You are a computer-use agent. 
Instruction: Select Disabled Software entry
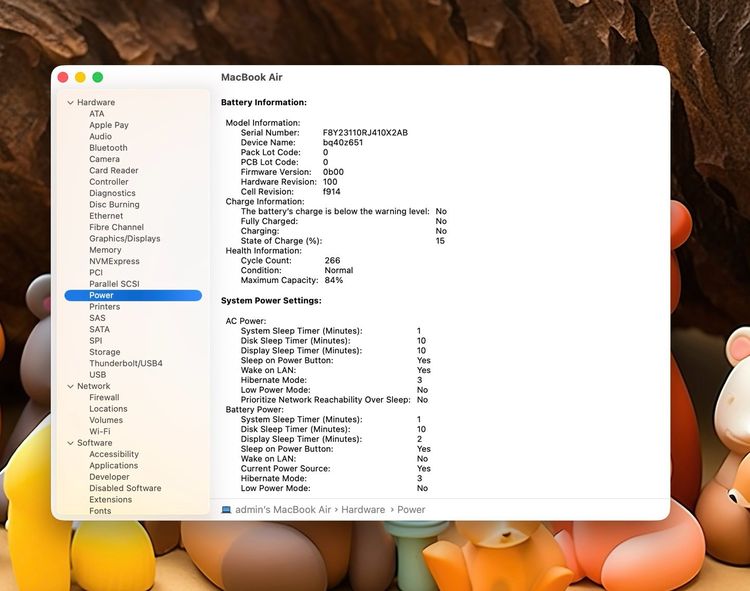125,488
